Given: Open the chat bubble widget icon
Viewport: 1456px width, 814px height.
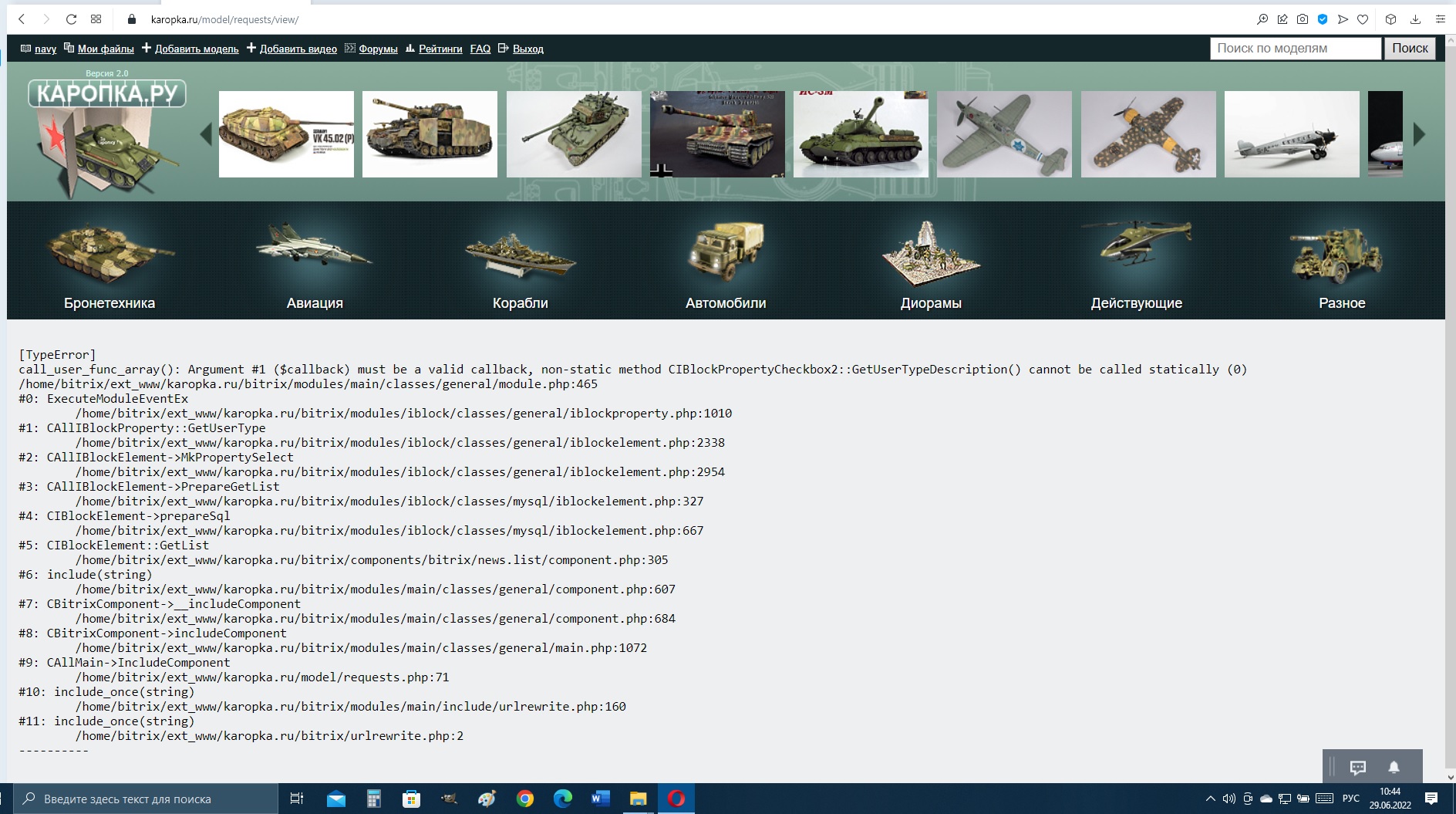Looking at the screenshot, I should pos(1358,767).
